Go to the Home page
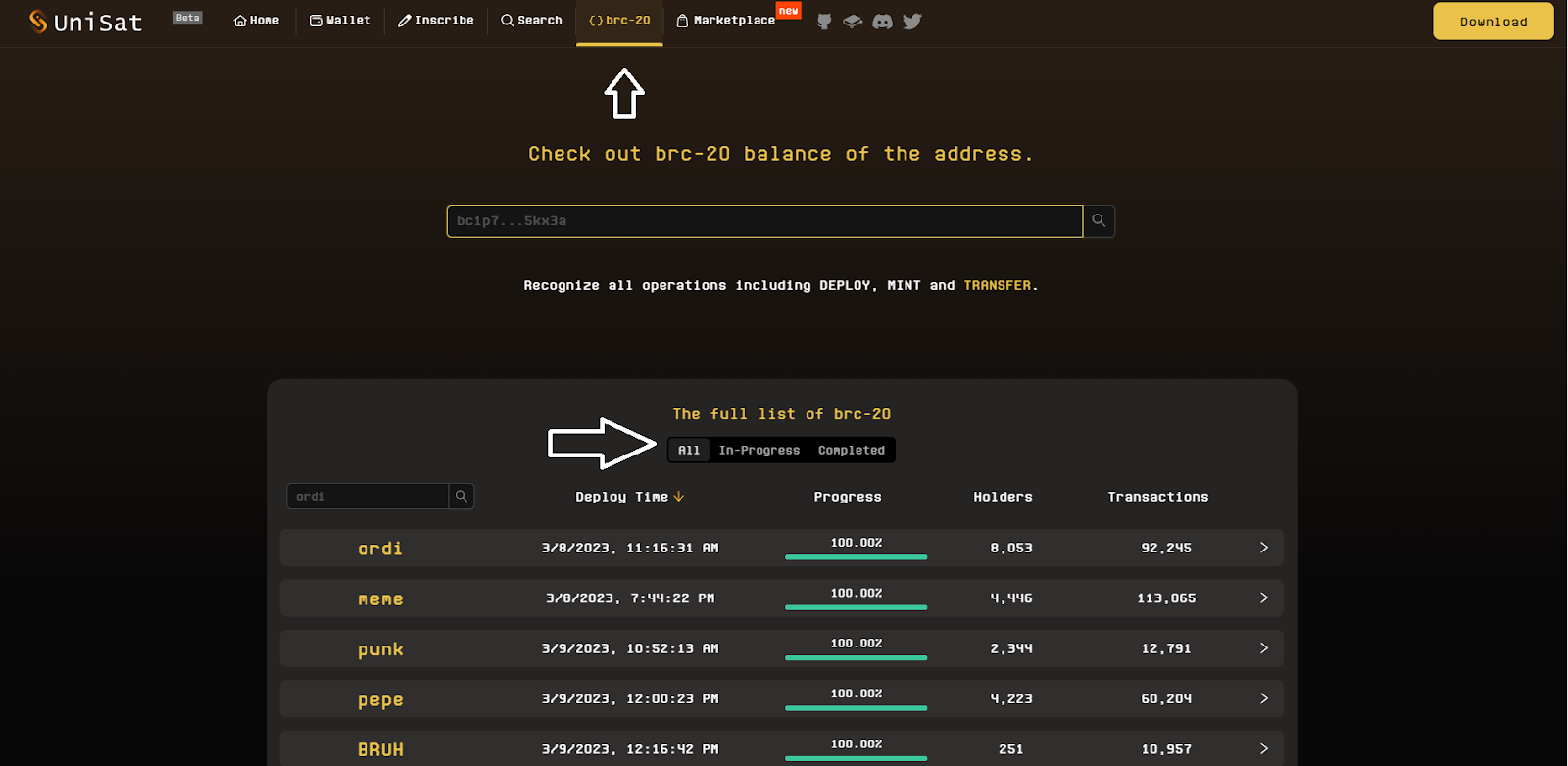Screen dimensions: 1568x766 [x=257, y=21]
